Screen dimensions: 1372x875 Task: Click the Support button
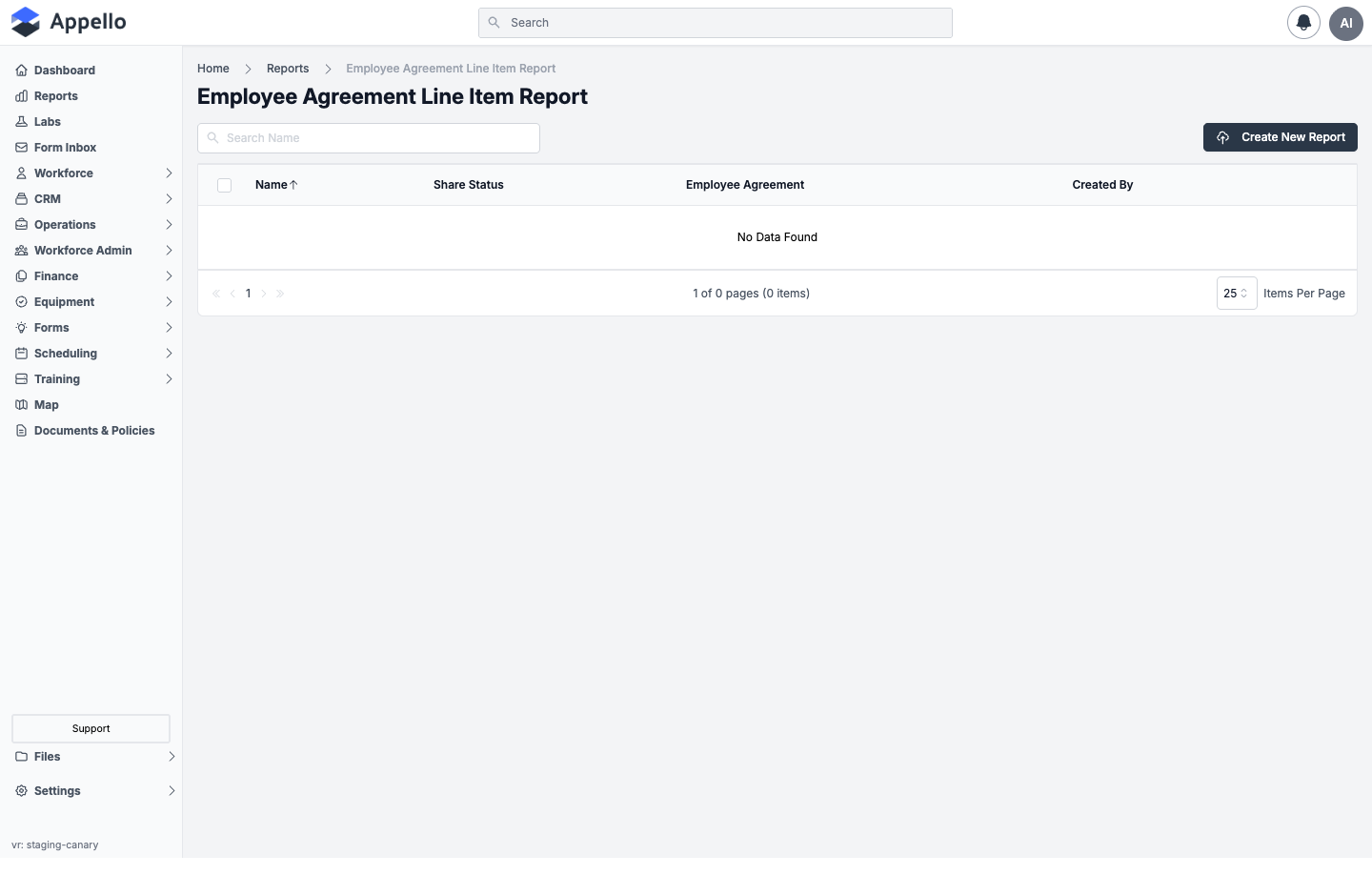[x=91, y=728]
